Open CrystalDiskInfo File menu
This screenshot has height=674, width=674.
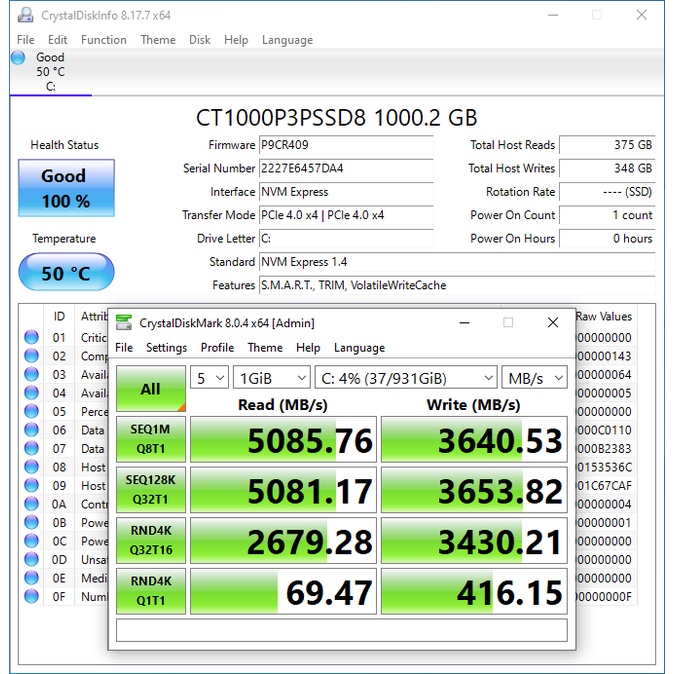pos(25,40)
